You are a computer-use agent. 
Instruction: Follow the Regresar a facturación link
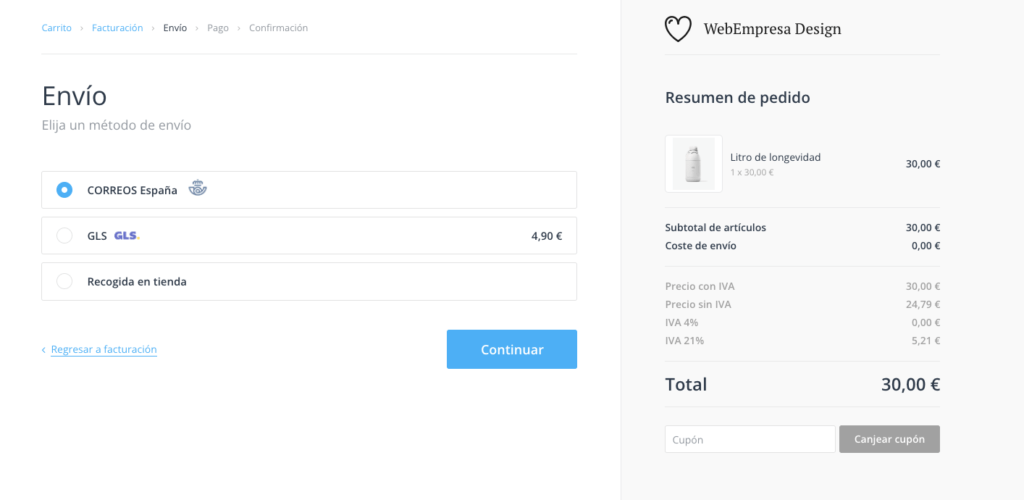click(x=104, y=349)
